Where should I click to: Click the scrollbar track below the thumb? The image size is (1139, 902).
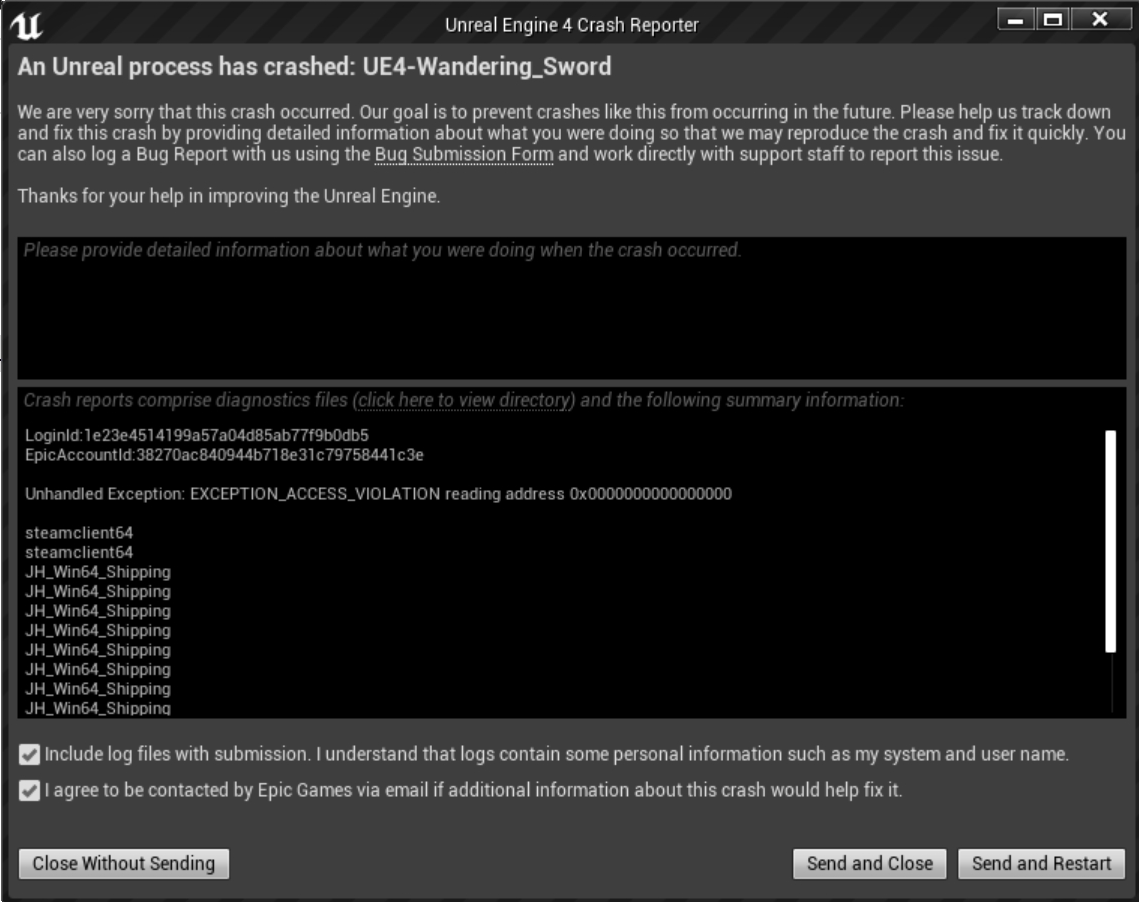pyautogui.click(x=1110, y=685)
